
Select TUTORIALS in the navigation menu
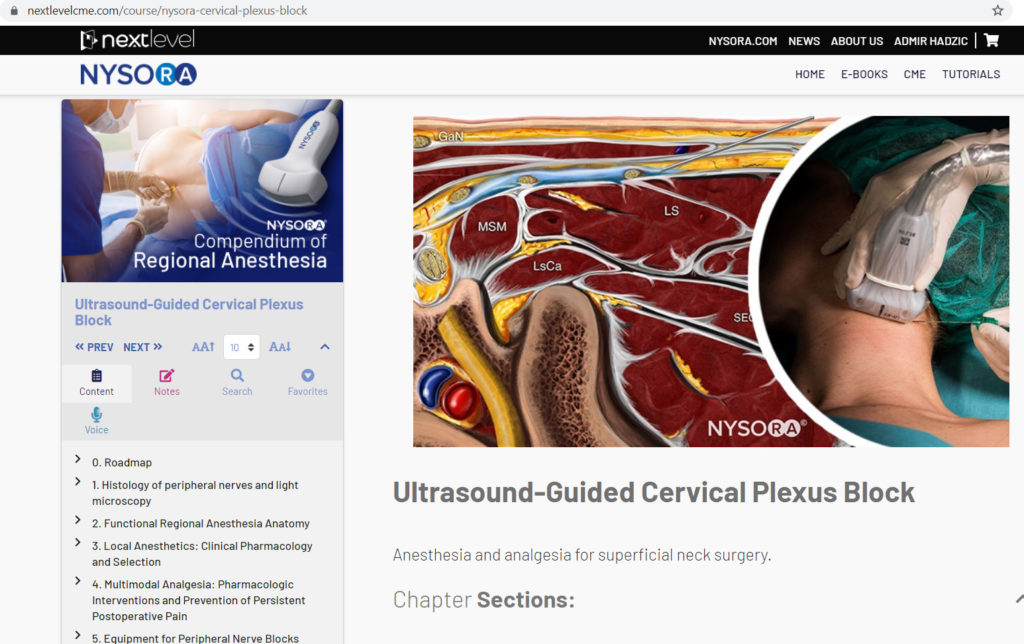pyautogui.click(x=970, y=74)
